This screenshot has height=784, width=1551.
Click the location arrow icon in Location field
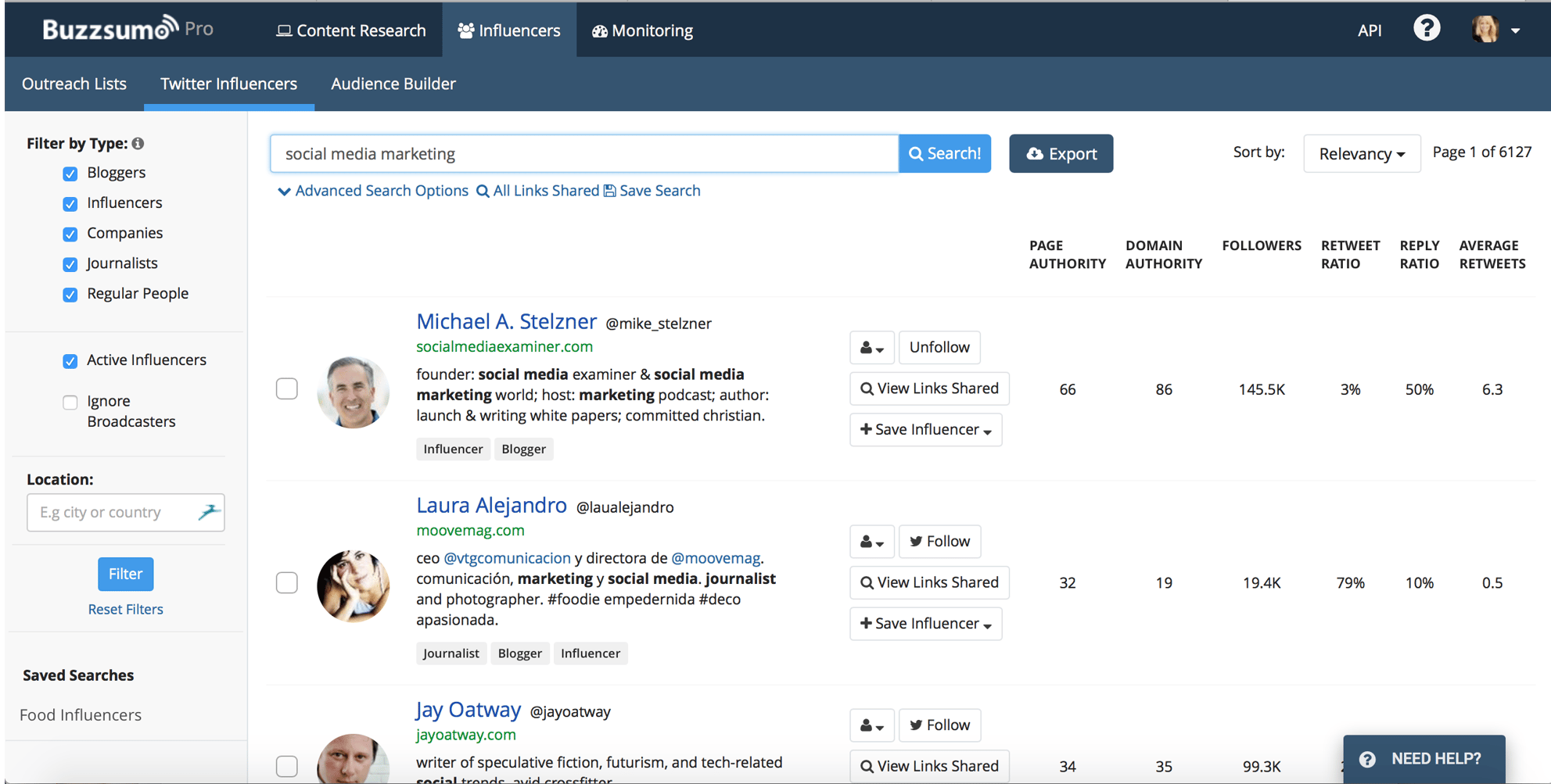click(209, 512)
